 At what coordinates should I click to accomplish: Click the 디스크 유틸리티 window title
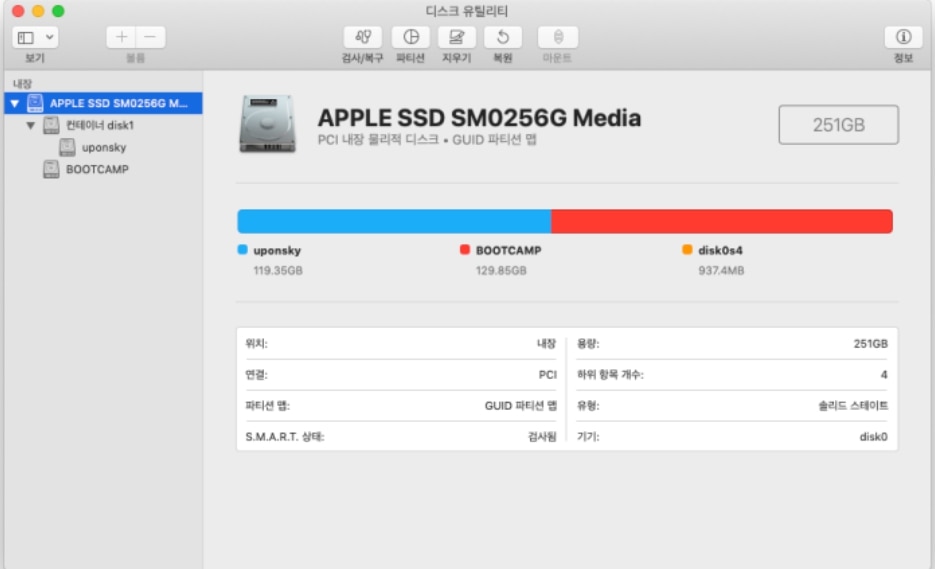click(x=467, y=11)
